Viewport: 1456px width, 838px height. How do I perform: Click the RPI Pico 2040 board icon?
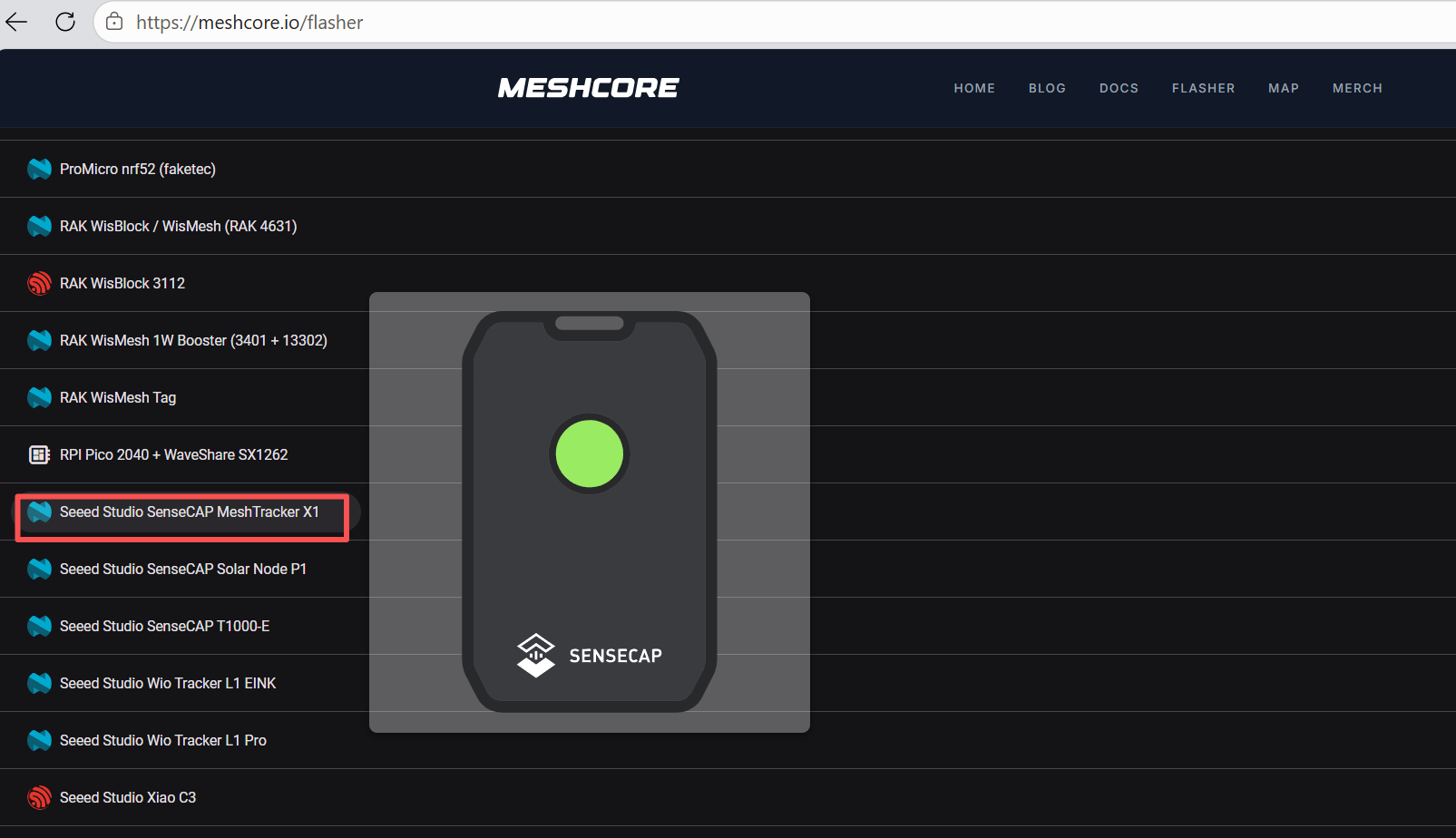coord(39,454)
